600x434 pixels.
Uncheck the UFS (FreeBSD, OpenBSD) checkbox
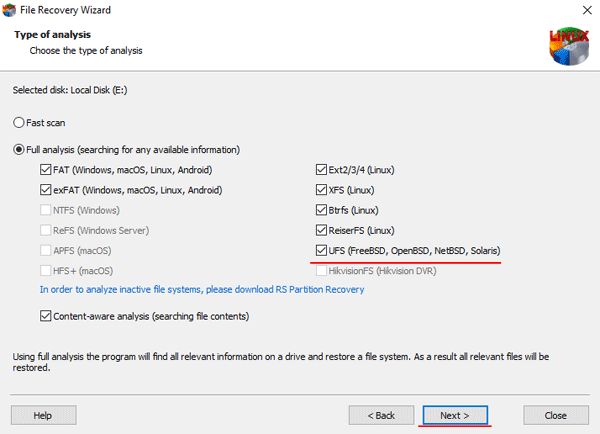tap(321, 250)
